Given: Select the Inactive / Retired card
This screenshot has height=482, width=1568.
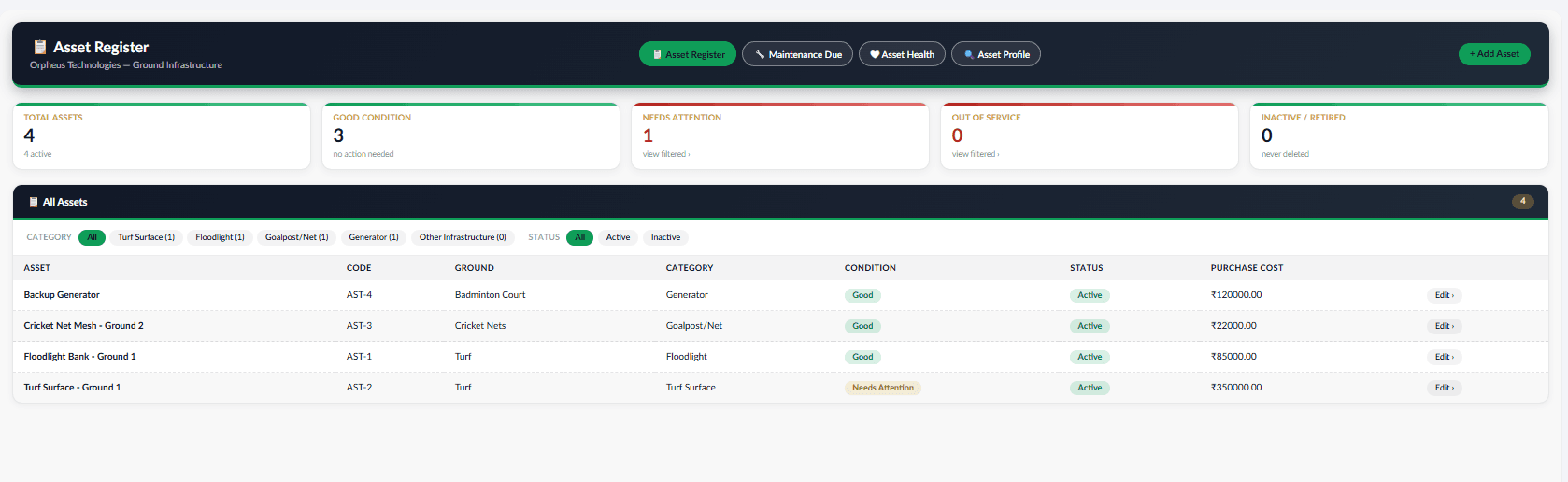Looking at the screenshot, I should (x=1399, y=136).
